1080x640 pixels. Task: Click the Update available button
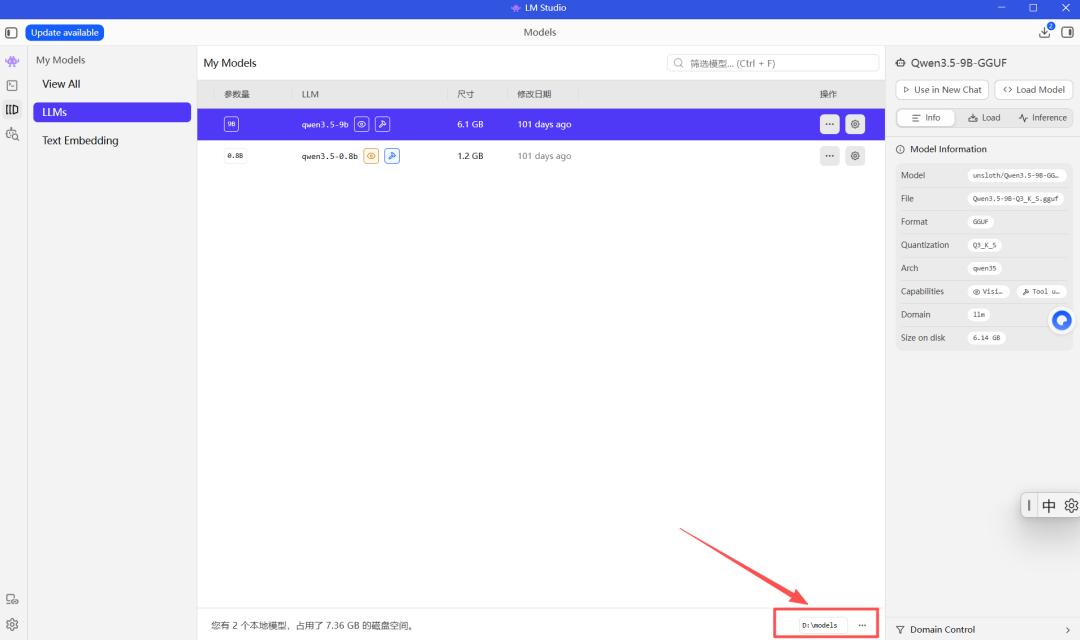click(x=65, y=32)
